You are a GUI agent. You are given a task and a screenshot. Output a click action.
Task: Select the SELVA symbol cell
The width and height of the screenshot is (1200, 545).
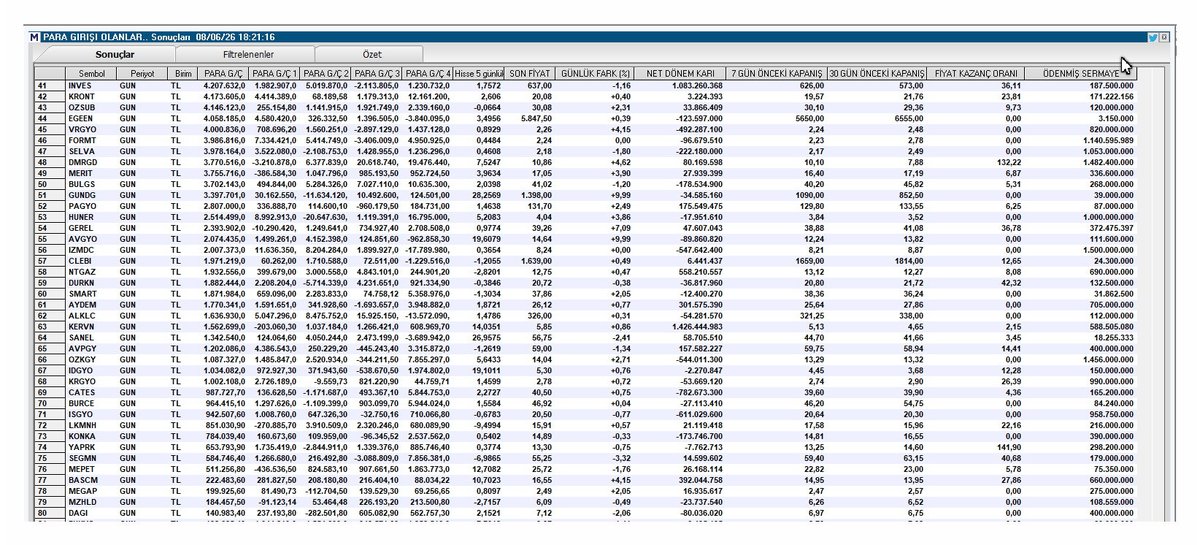click(x=91, y=151)
